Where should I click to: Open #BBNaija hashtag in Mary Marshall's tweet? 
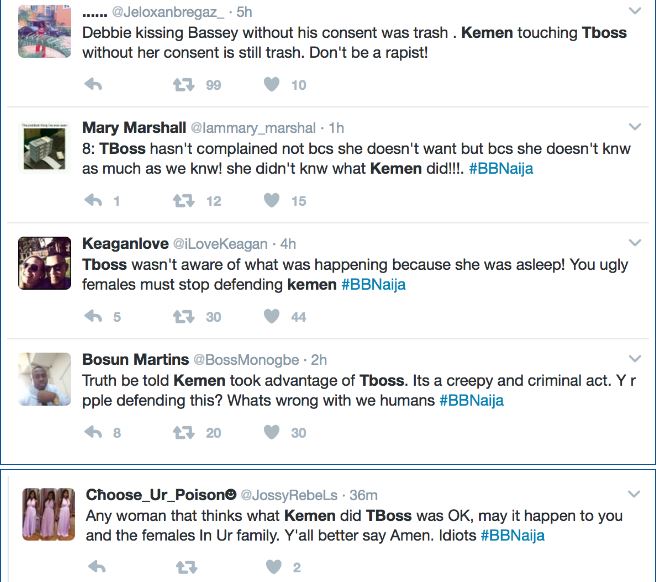point(500,168)
